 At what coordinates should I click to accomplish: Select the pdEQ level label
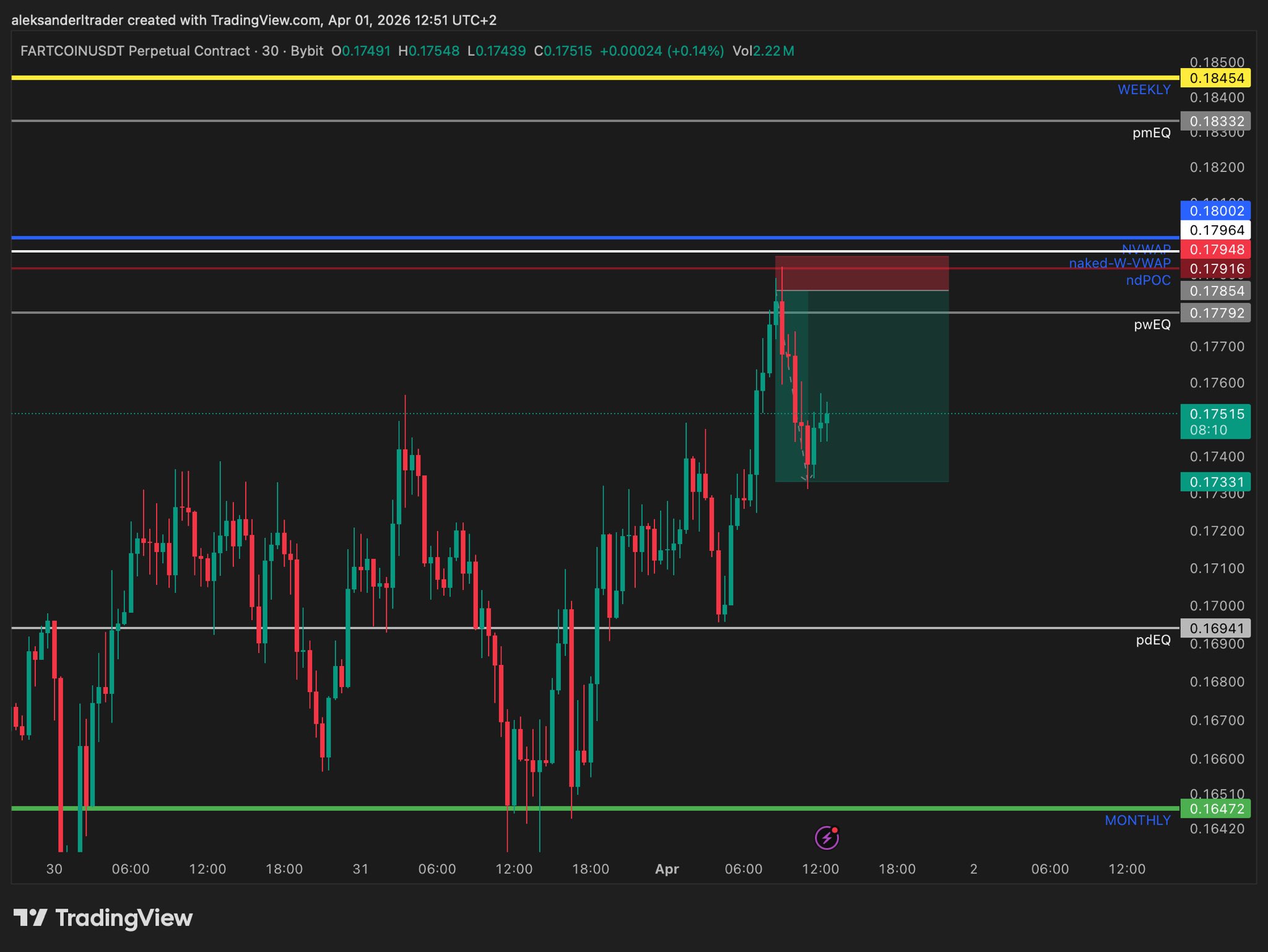click(x=1153, y=640)
